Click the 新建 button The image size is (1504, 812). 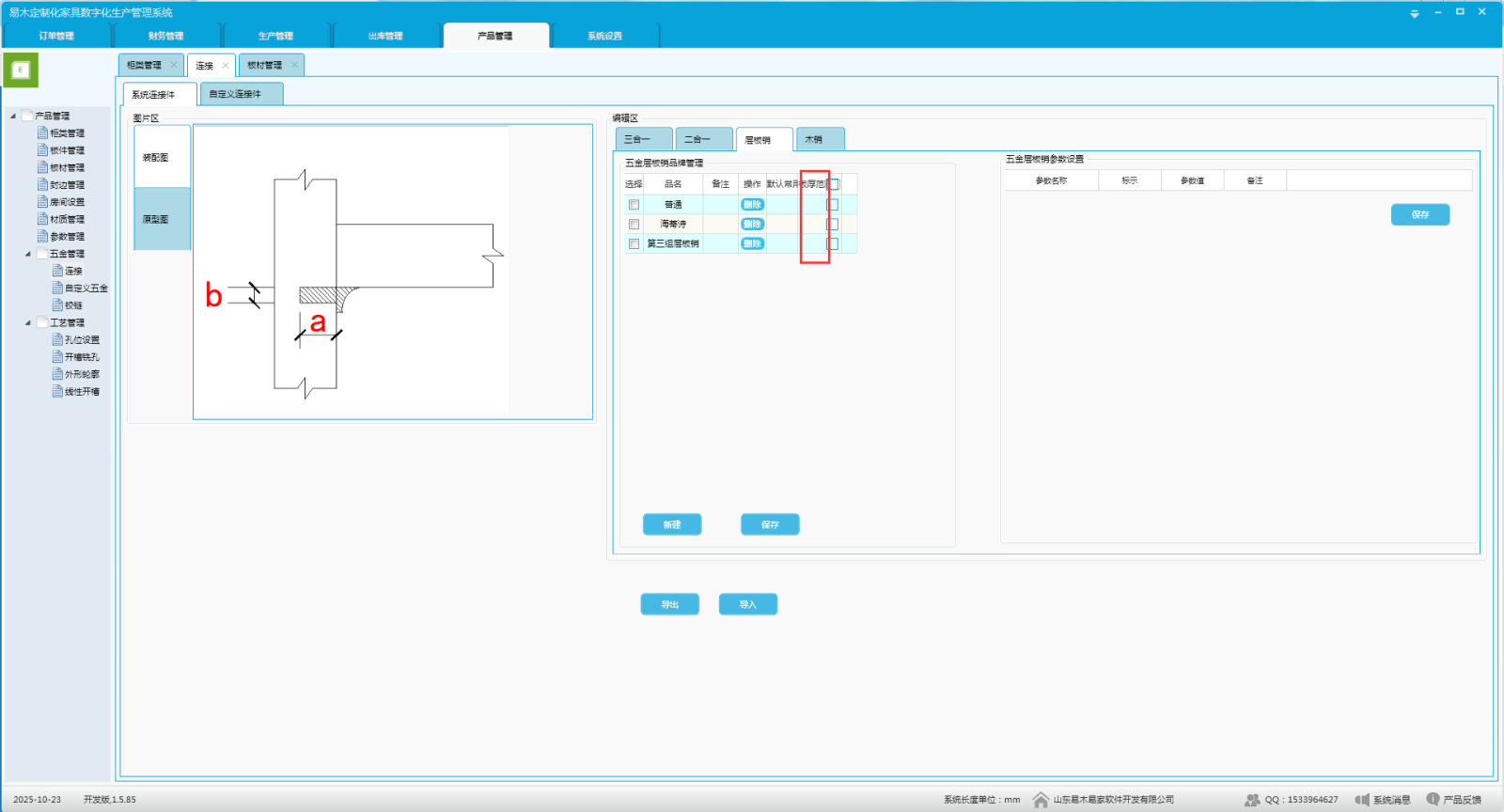(672, 524)
